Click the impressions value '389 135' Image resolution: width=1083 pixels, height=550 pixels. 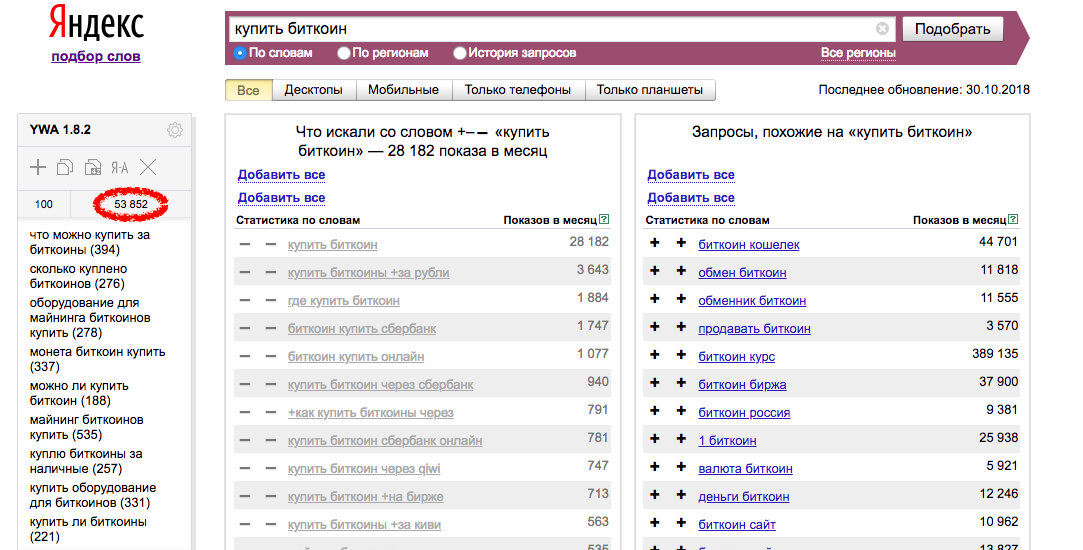pos(995,354)
